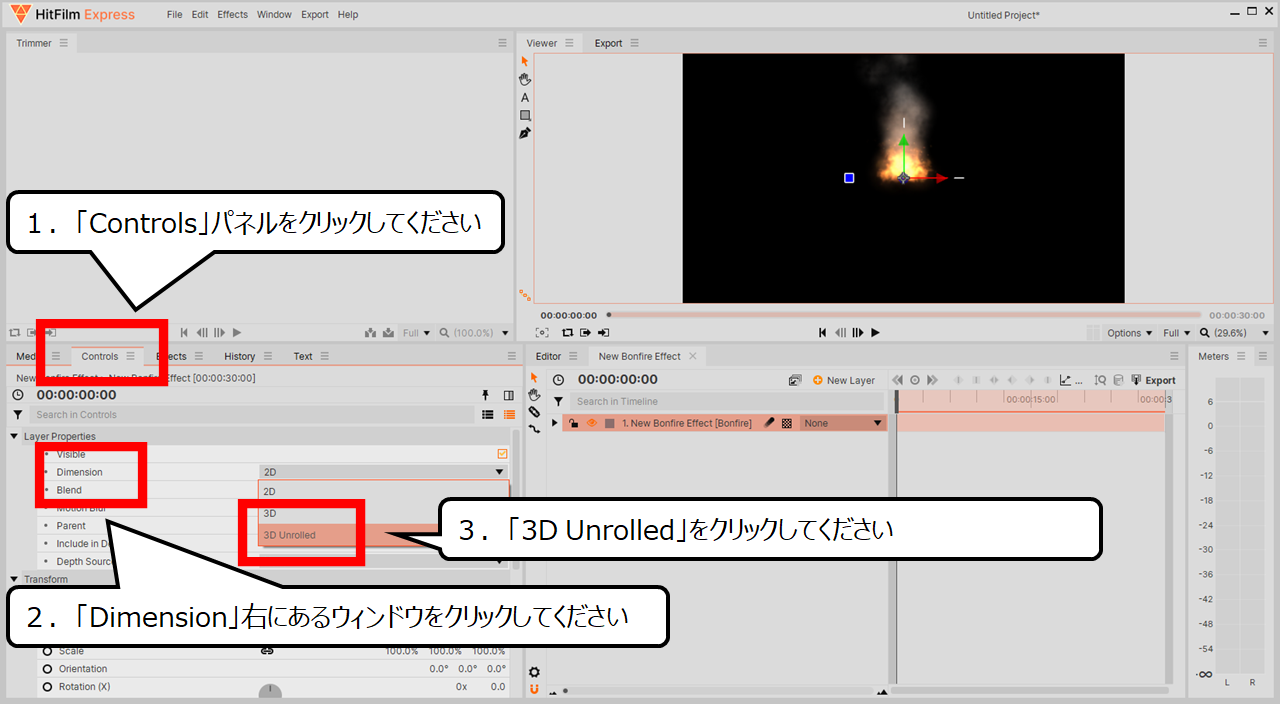Switch to Export tab beside Viewer
1280x704 pixels.
click(x=608, y=43)
